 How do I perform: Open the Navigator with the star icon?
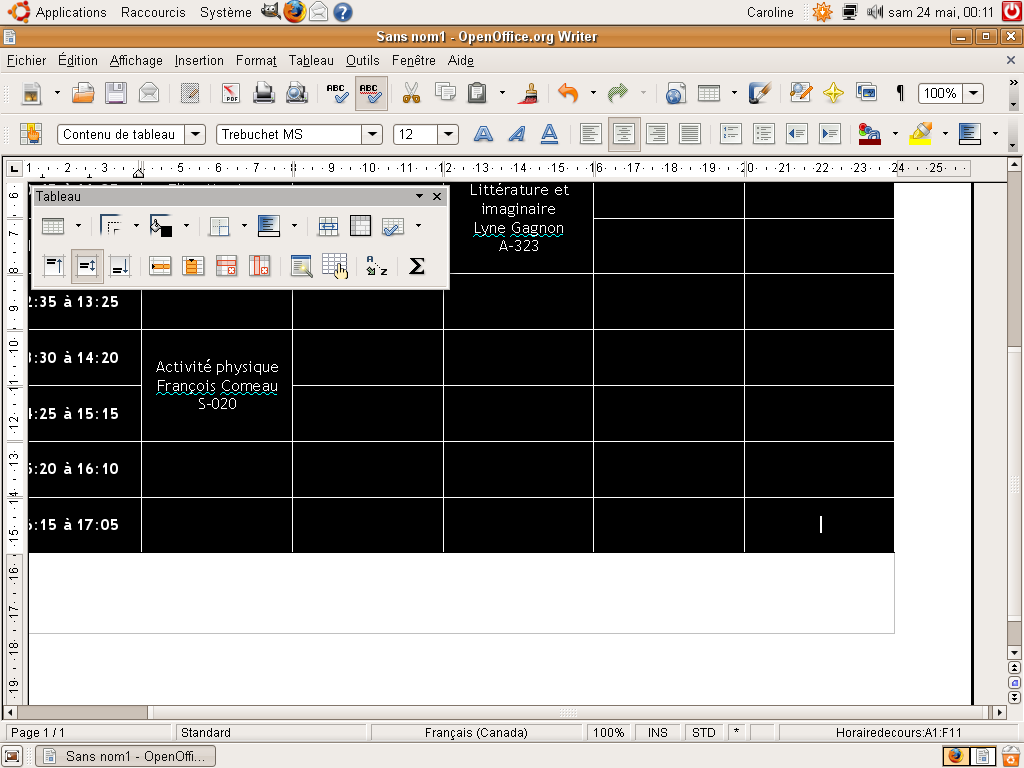point(833,93)
